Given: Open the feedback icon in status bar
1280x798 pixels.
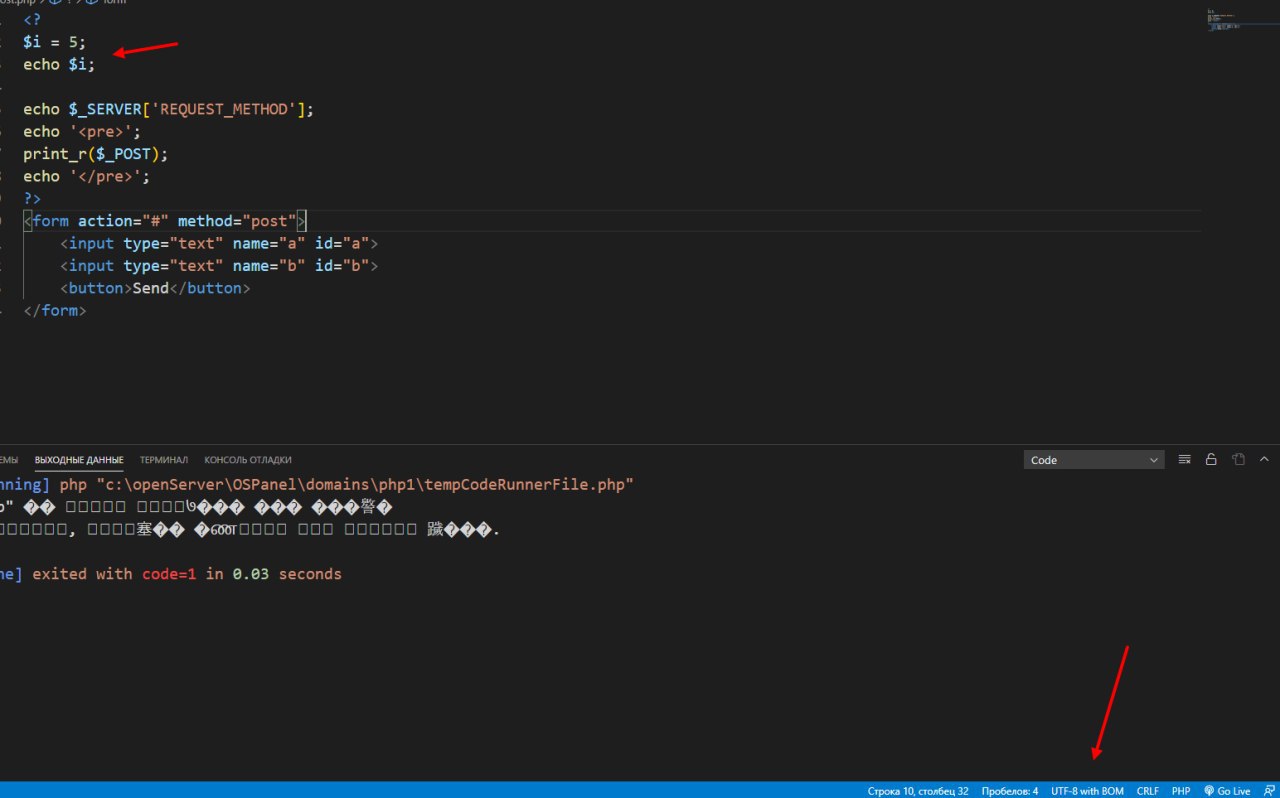Looking at the screenshot, I should tap(1269, 791).
